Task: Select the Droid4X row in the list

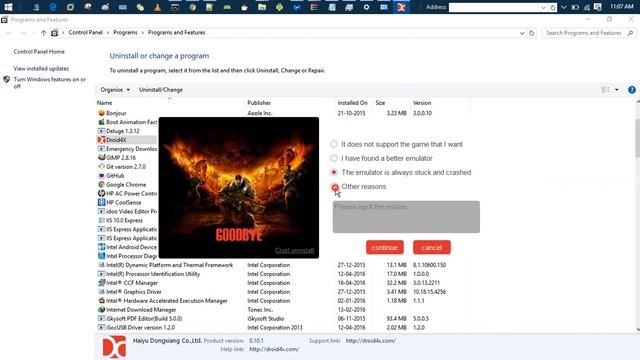Action: tap(127, 140)
